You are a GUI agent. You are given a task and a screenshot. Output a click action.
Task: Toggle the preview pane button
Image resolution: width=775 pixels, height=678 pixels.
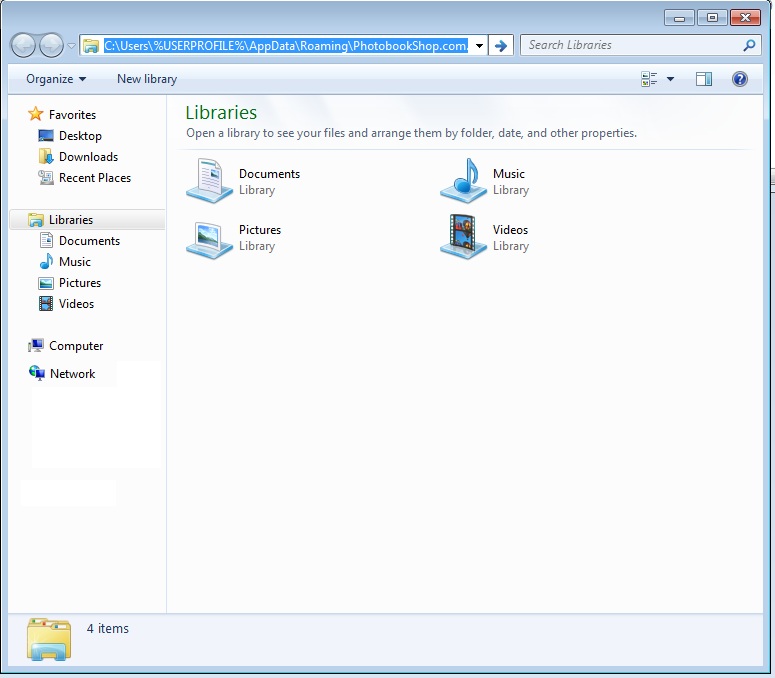704,79
